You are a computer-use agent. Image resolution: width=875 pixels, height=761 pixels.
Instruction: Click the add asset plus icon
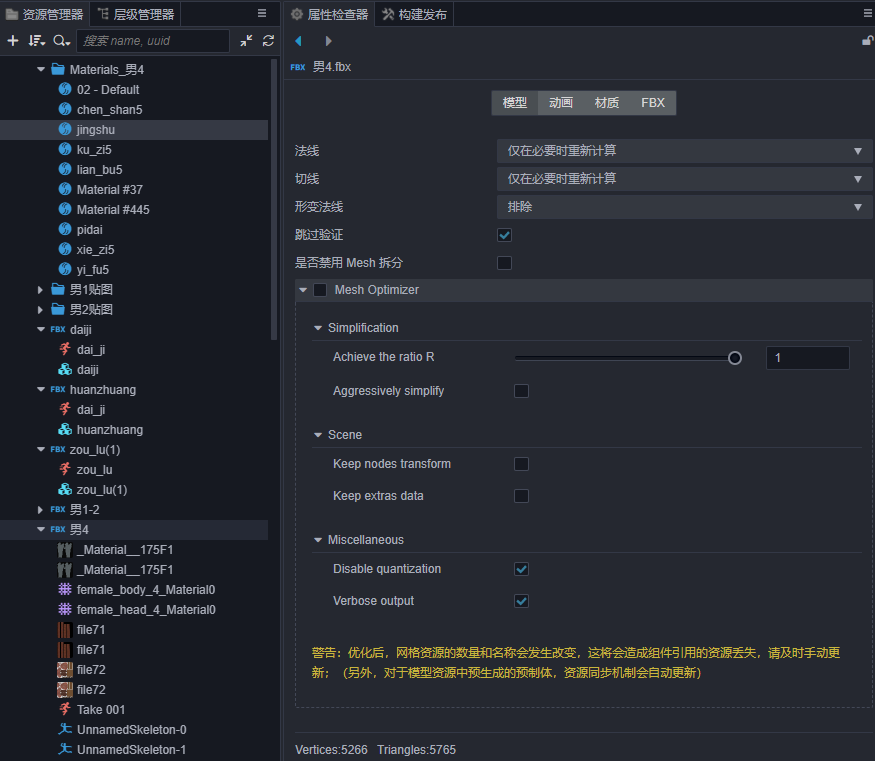pos(12,41)
